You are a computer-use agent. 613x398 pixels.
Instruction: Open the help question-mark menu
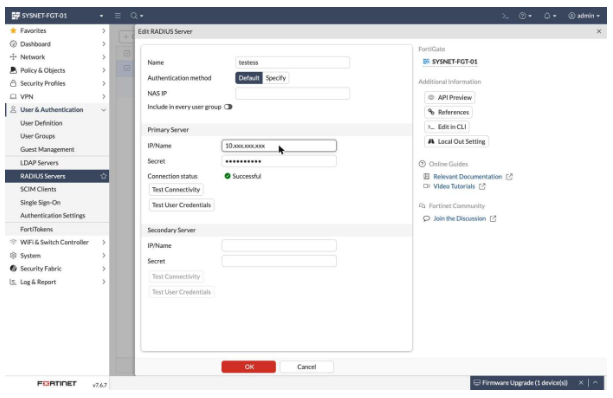(x=525, y=16)
